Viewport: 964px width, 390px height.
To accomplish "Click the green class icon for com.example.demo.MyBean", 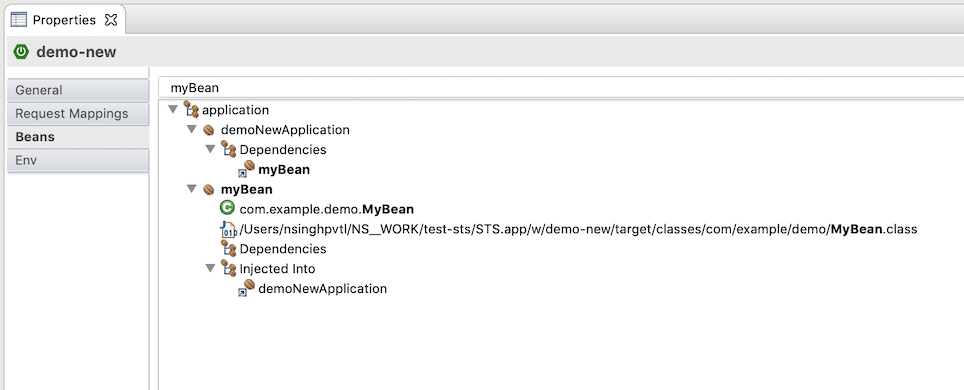I will click(x=227, y=209).
